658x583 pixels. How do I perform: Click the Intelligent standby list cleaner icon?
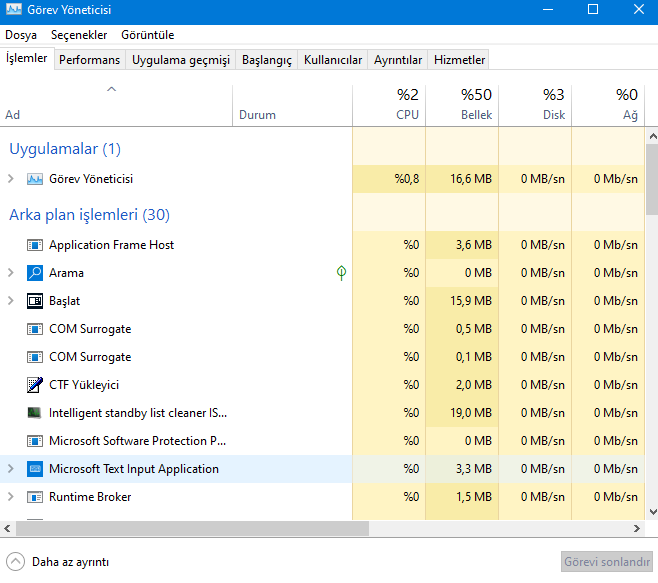(x=35, y=413)
